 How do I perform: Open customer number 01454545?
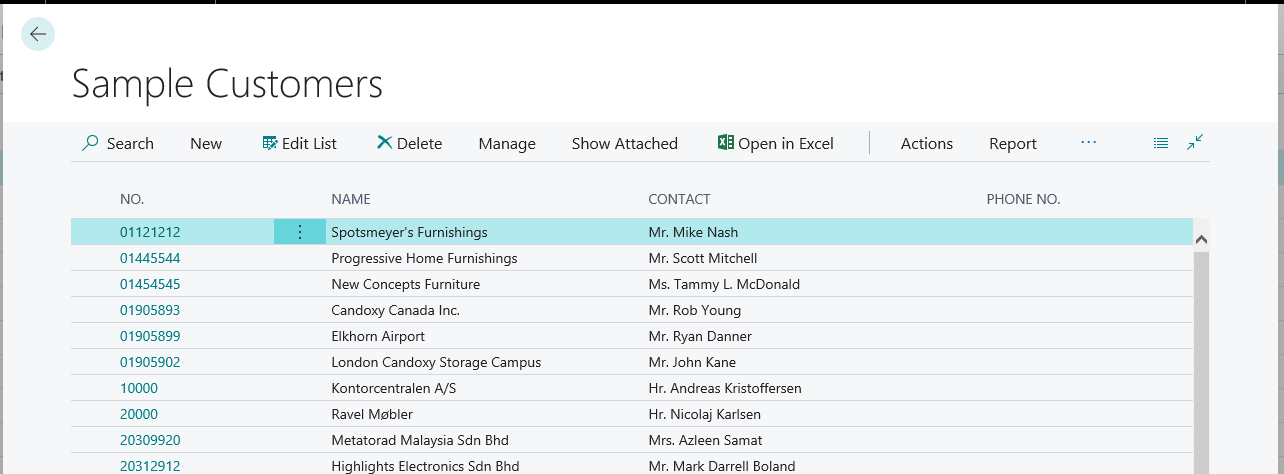point(150,284)
